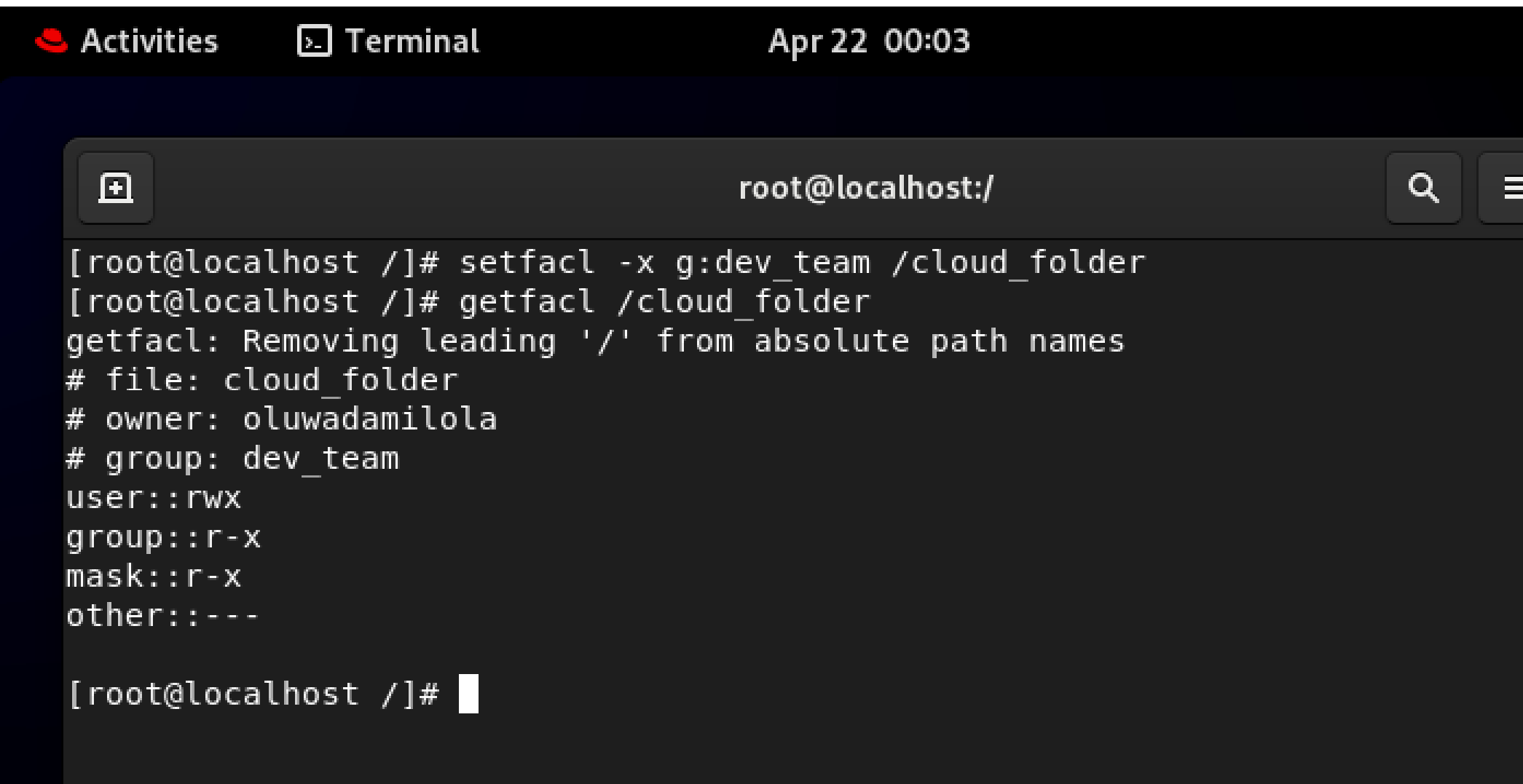Screen dimensions: 1523x784
Task: Click the '# group: dev_team' output line
Action: point(233,459)
